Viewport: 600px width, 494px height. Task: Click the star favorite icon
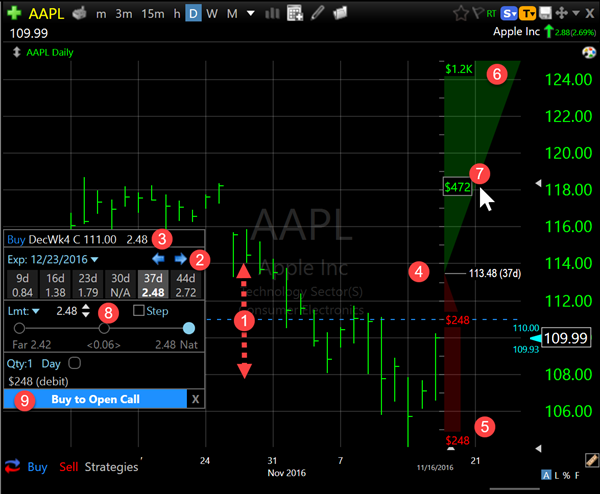461,13
